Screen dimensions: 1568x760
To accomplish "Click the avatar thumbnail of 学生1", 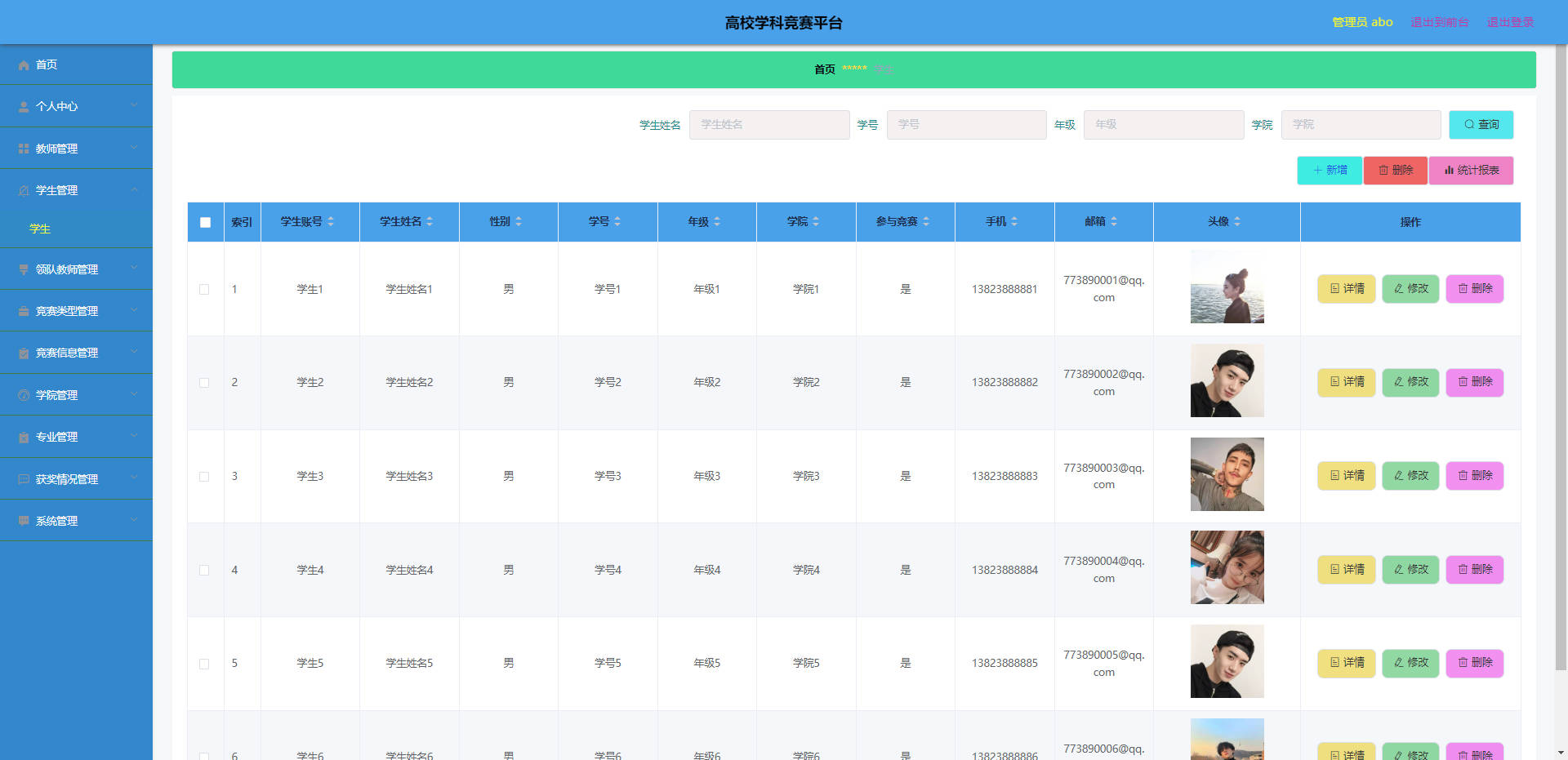I will 1227,287.
